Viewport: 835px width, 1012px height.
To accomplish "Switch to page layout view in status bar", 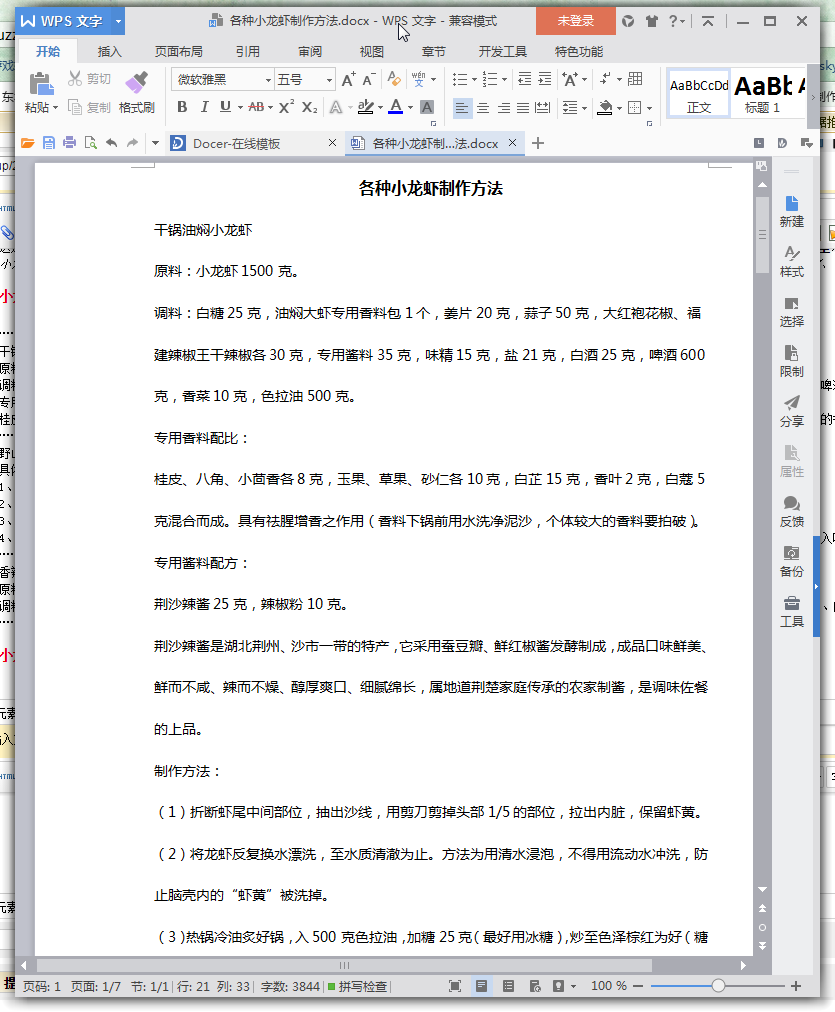I will coord(481,986).
